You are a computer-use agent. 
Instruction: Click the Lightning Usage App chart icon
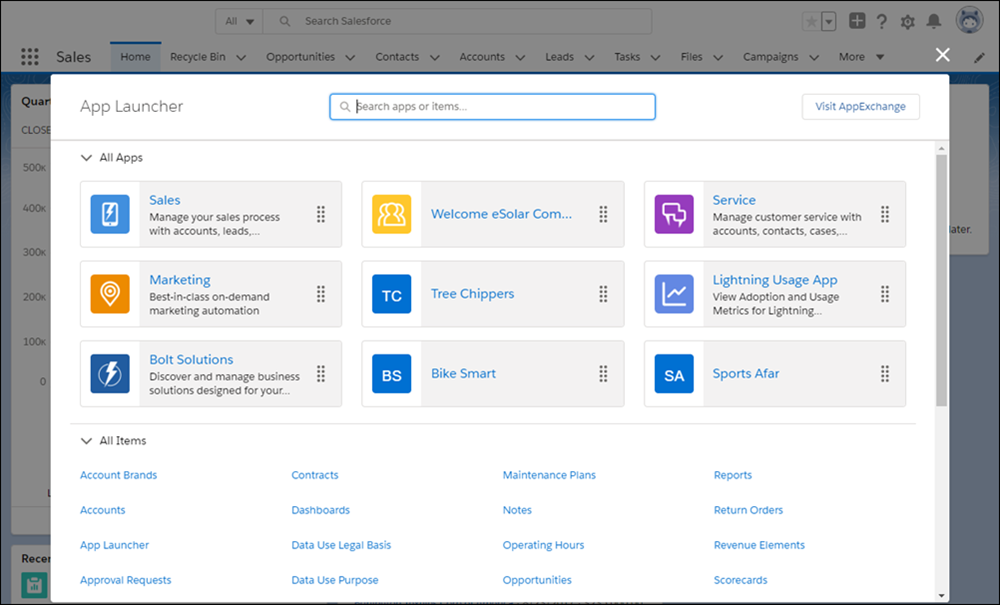pos(674,294)
